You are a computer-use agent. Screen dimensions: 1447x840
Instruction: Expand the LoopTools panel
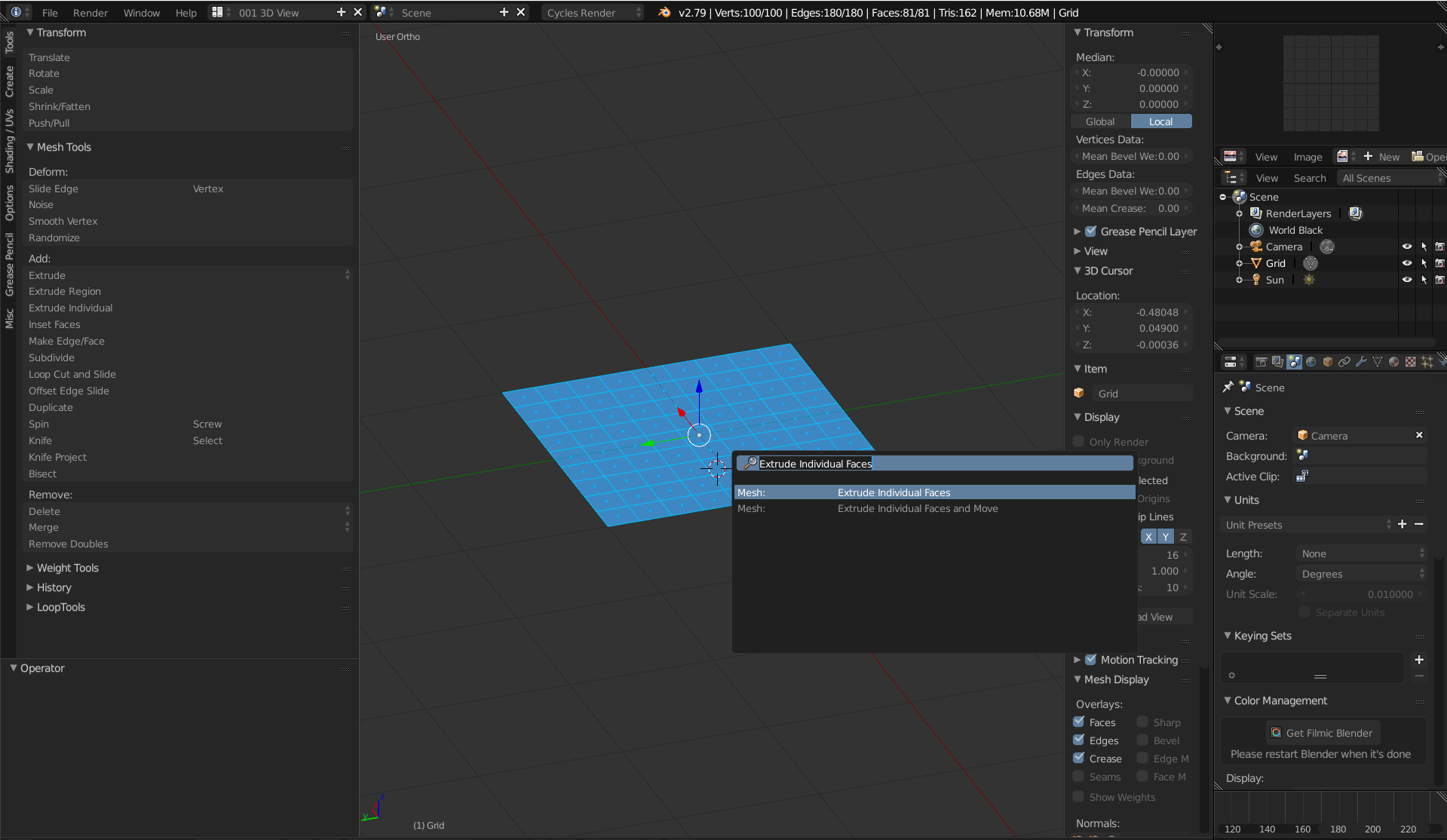[30, 607]
